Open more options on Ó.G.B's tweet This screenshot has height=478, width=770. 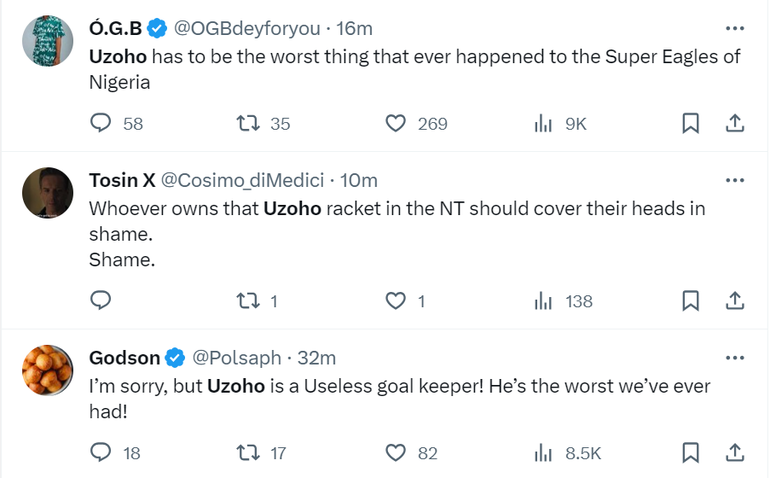(x=735, y=28)
